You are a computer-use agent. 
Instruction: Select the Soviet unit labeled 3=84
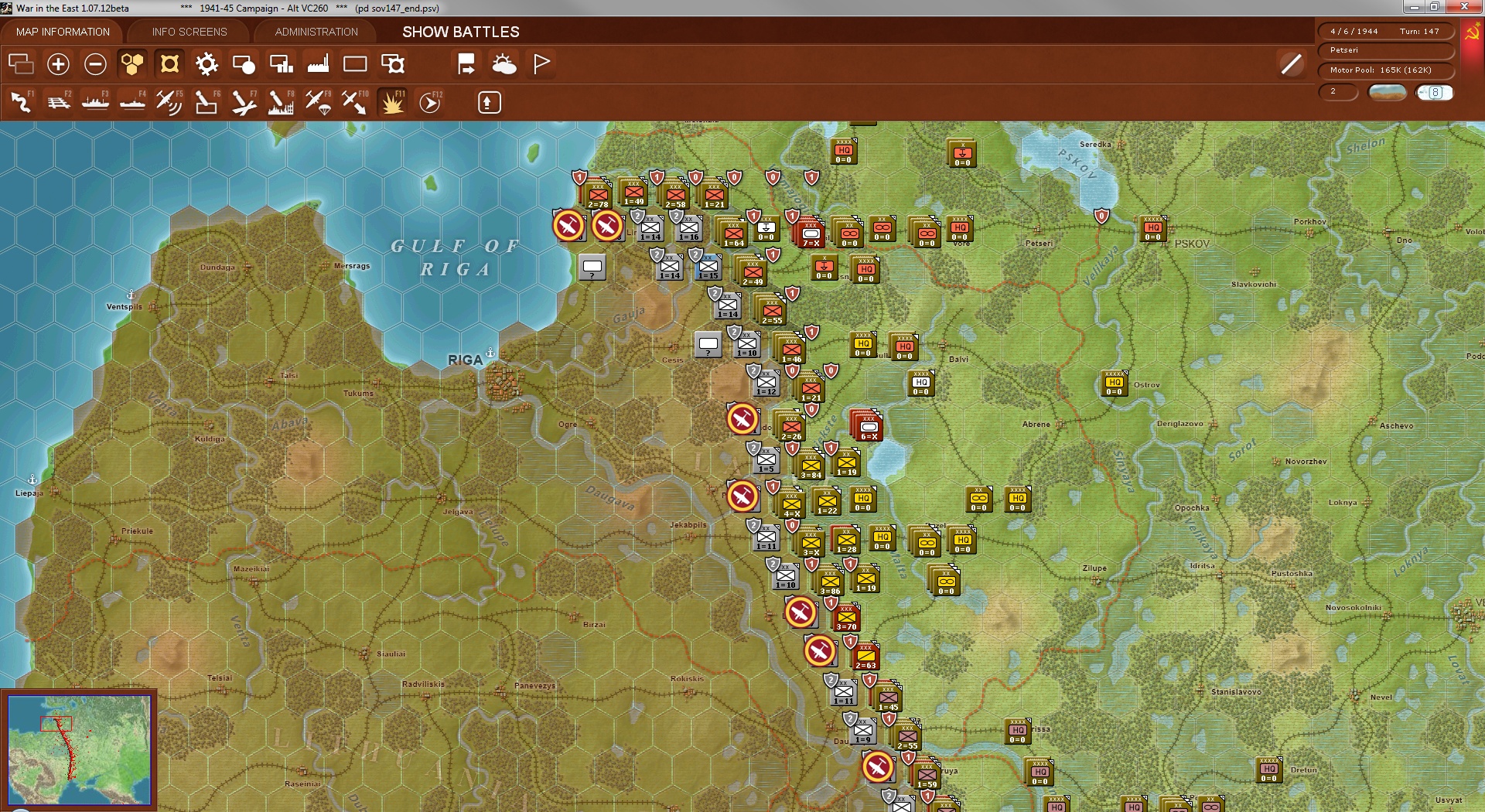[x=811, y=466]
